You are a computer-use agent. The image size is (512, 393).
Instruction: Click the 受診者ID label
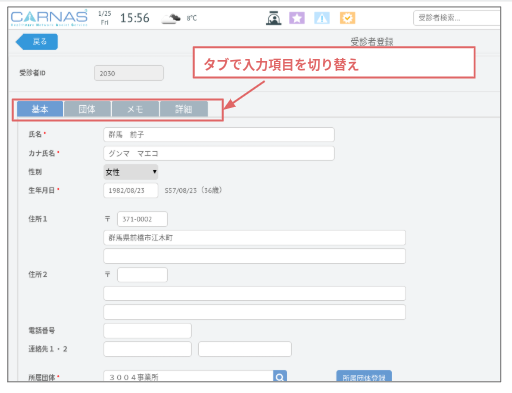(32, 73)
